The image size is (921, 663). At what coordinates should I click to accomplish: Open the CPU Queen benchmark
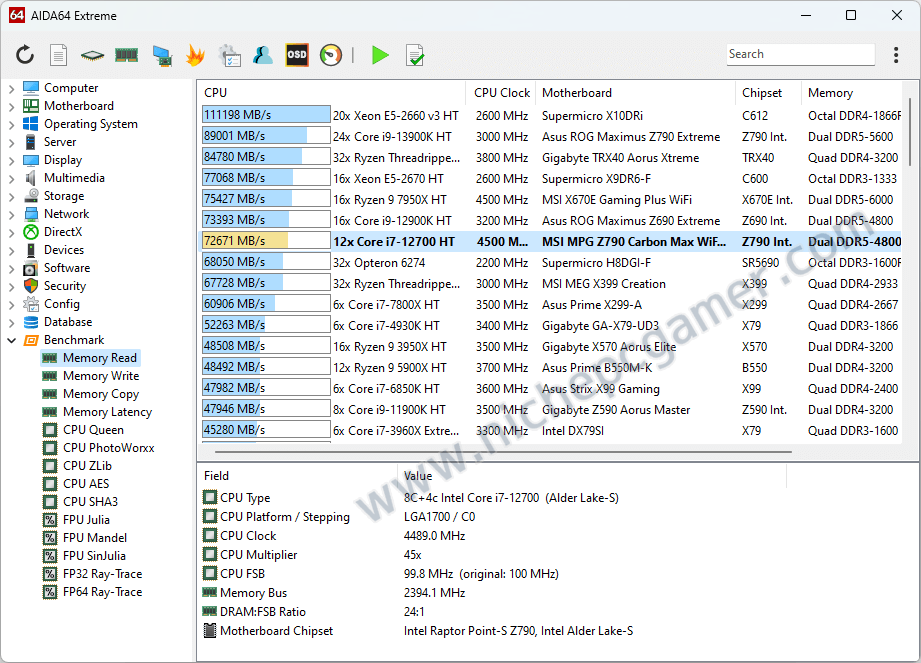[x=93, y=430]
